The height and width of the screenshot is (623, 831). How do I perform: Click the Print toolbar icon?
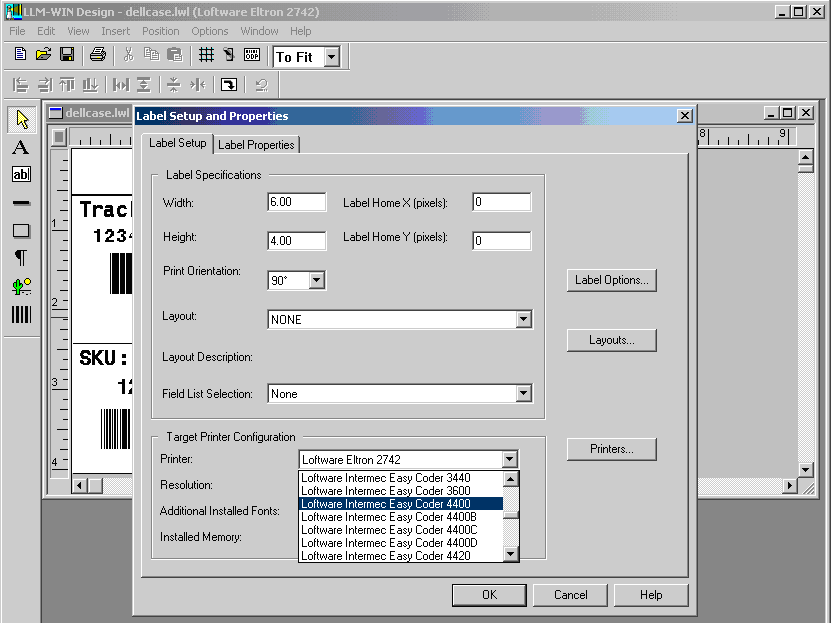97,55
